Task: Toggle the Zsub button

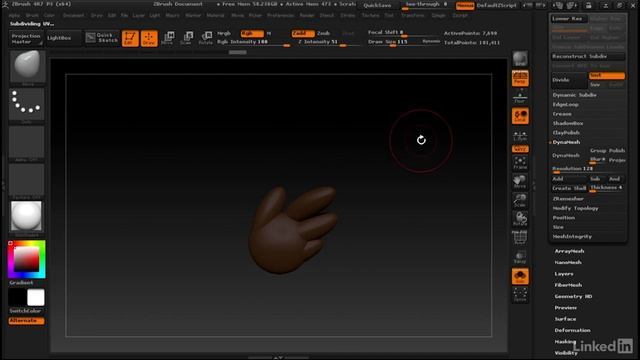Action: [324, 33]
